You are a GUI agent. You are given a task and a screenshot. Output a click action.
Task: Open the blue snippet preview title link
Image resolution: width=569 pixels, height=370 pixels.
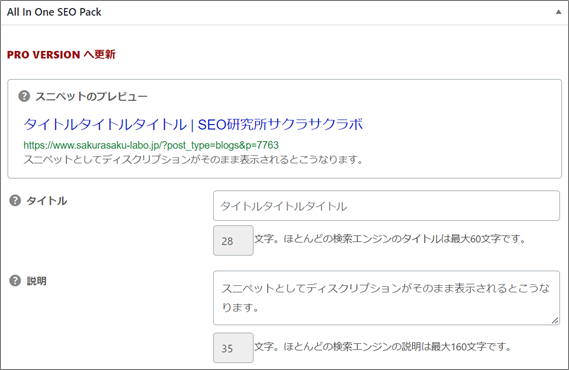pos(193,124)
